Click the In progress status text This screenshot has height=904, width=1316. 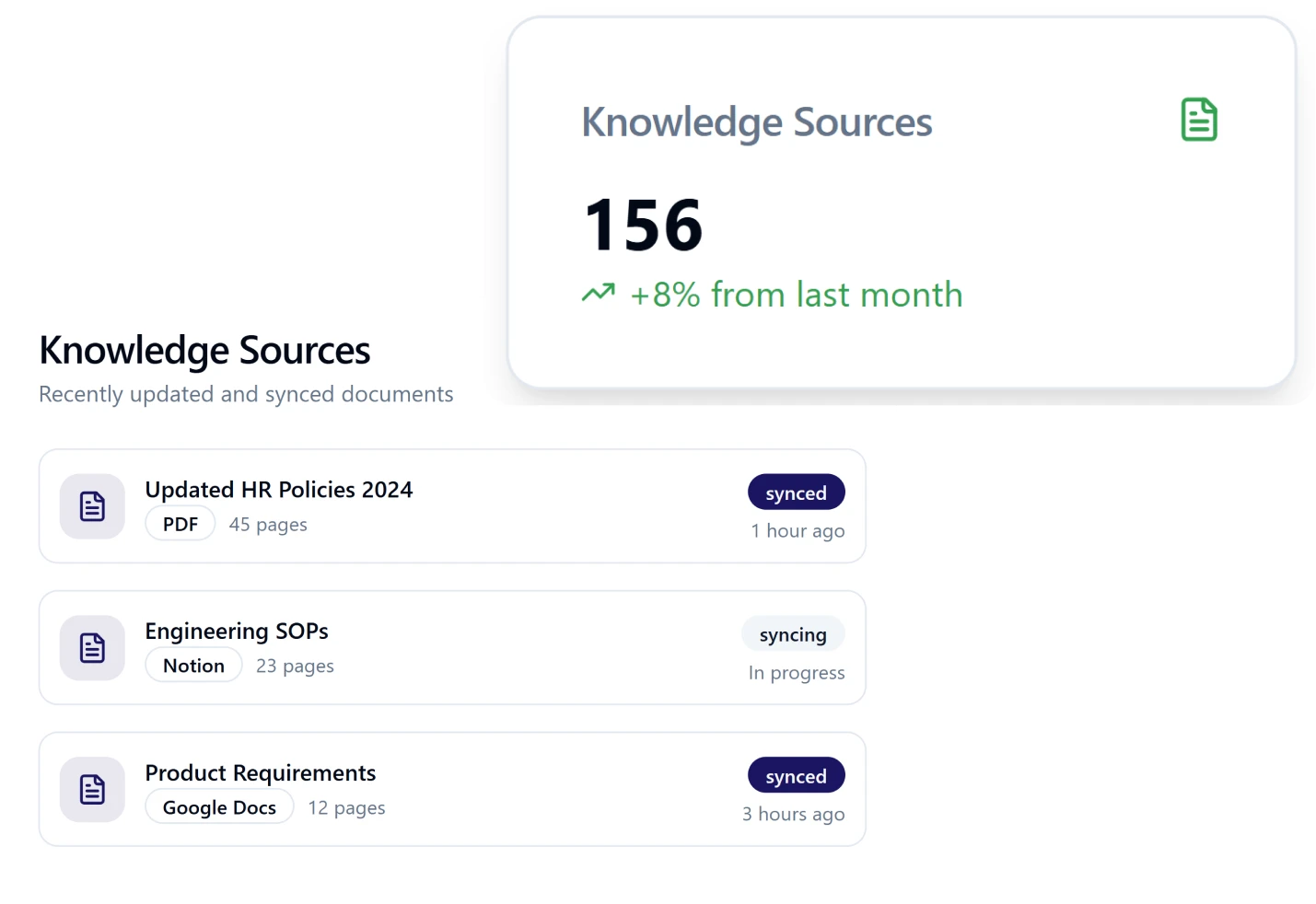click(796, 673)
